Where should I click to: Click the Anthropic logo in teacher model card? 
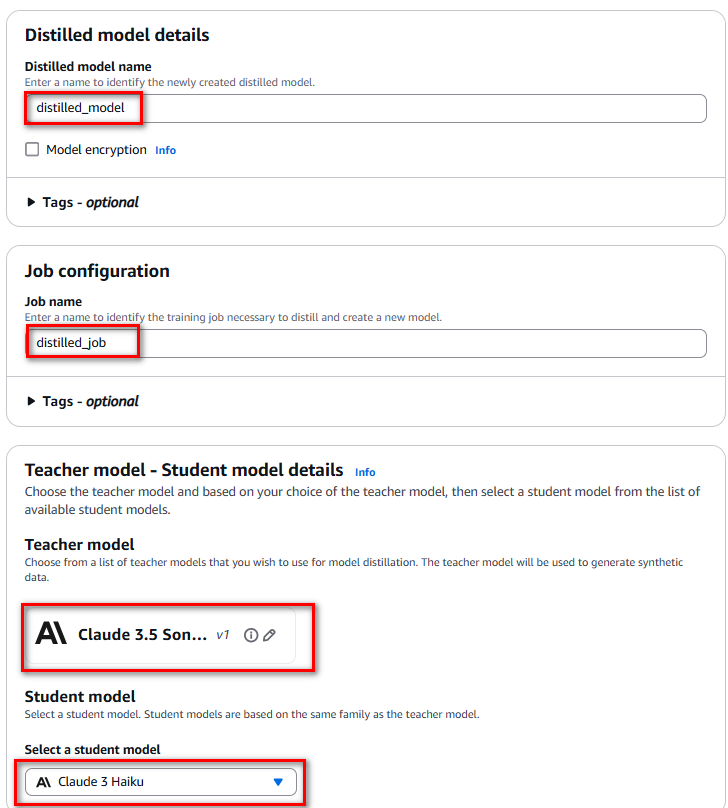click(51, 633)
